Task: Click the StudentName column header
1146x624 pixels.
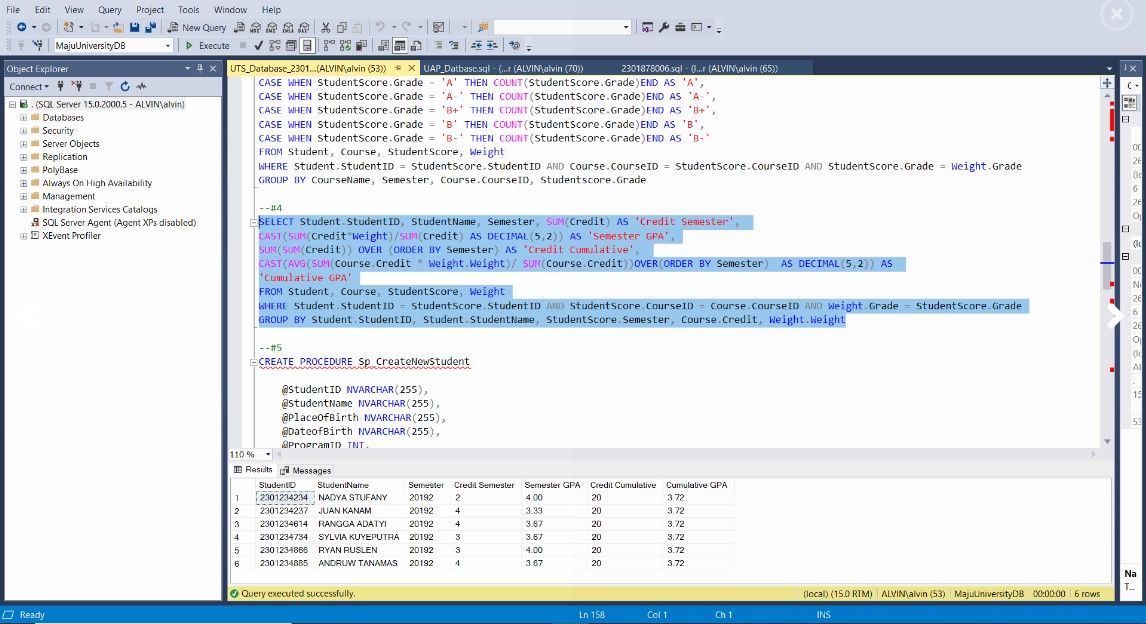Action: [x=360, y=485]
